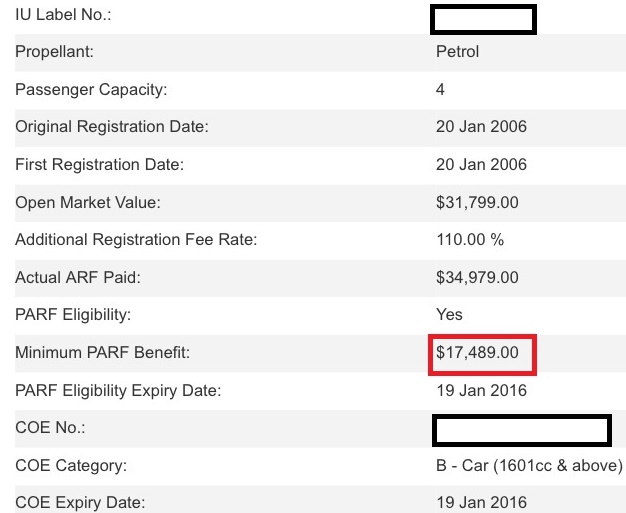This screenshot has height=513, width=626.
Task: Click the Passenger Capacity value 4
Action: pyautogui.click(x=440, y=89)
